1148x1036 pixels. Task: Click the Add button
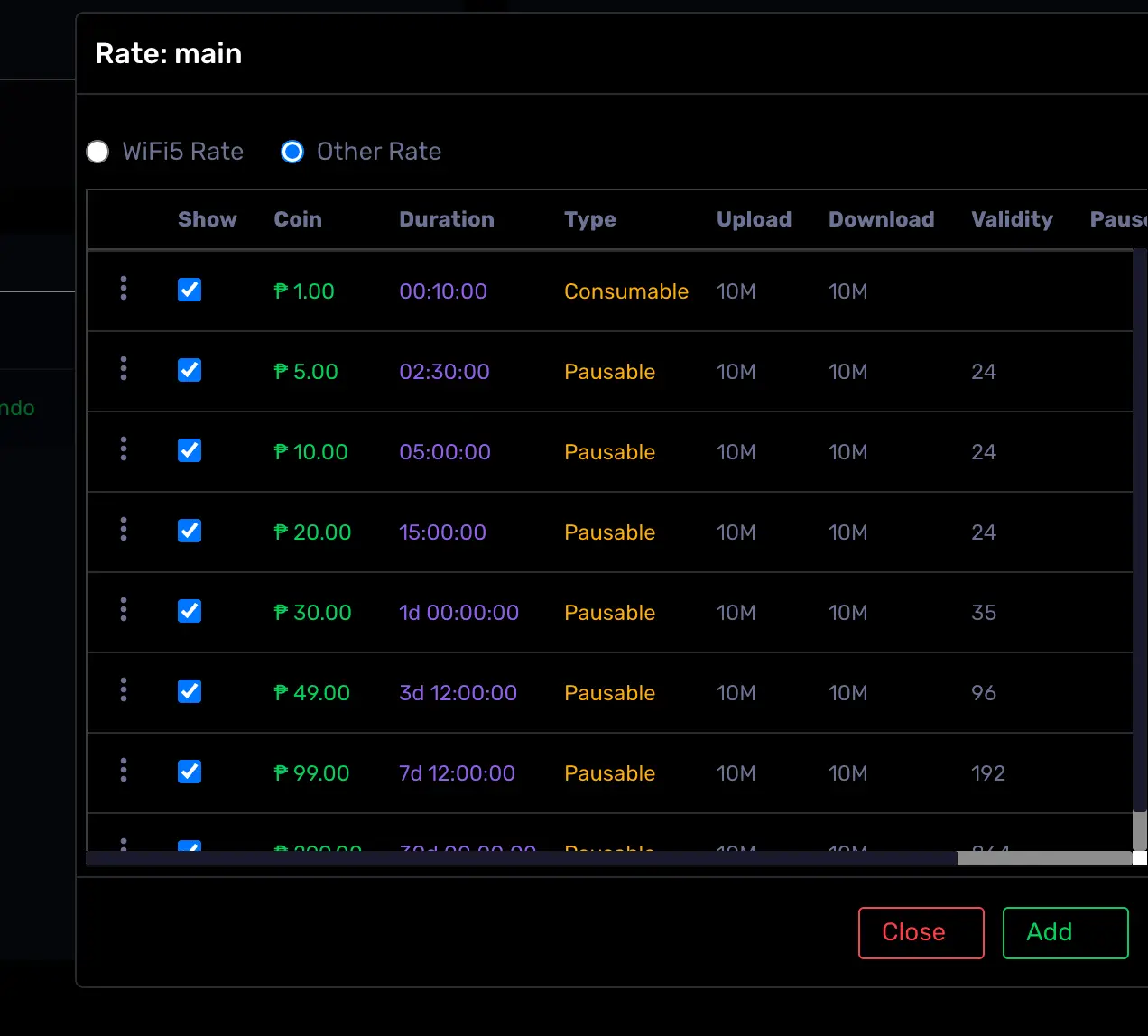click(1066, 932)
